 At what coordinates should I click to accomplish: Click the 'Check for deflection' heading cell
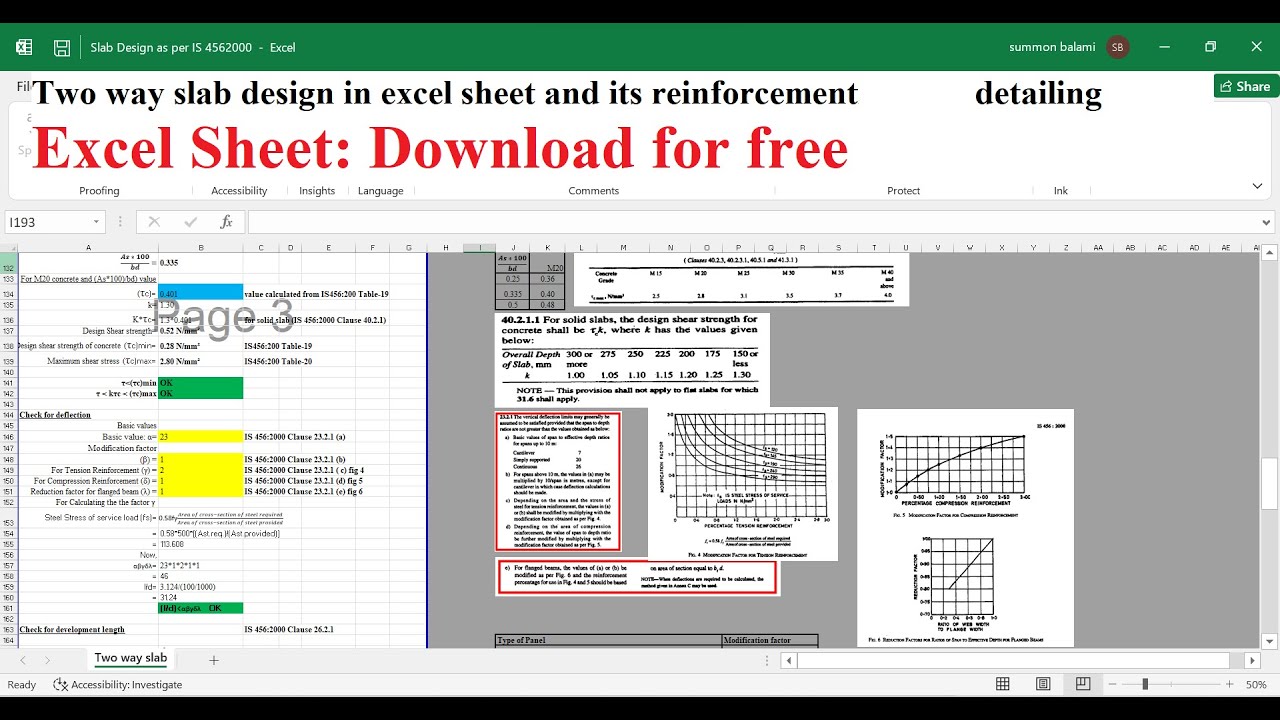click(88, 414)
